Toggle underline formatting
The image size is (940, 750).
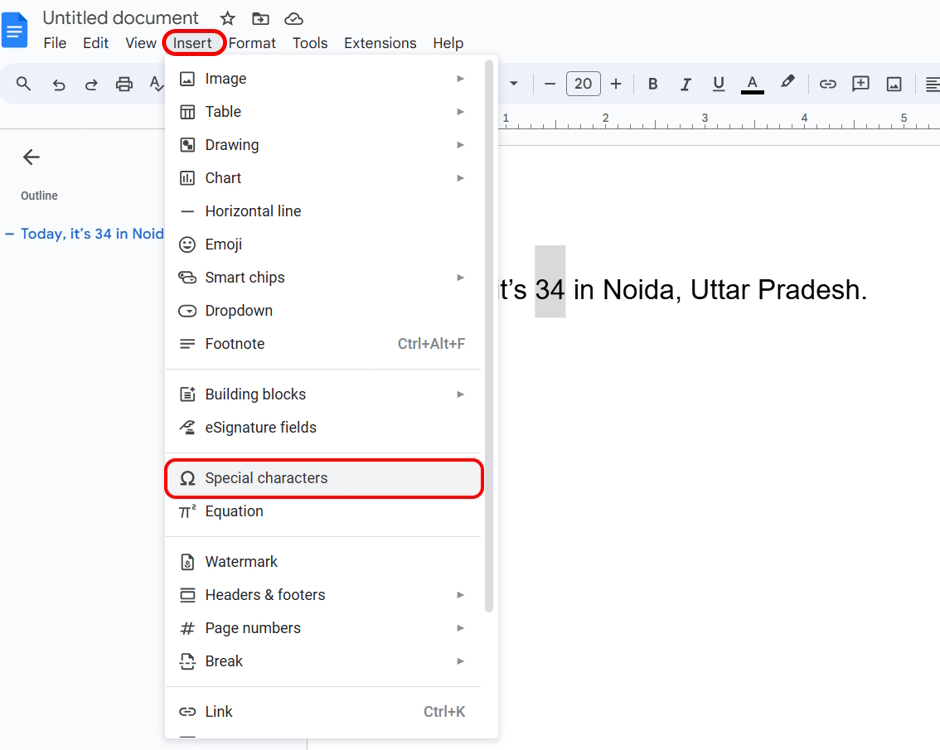pos(718,84)
